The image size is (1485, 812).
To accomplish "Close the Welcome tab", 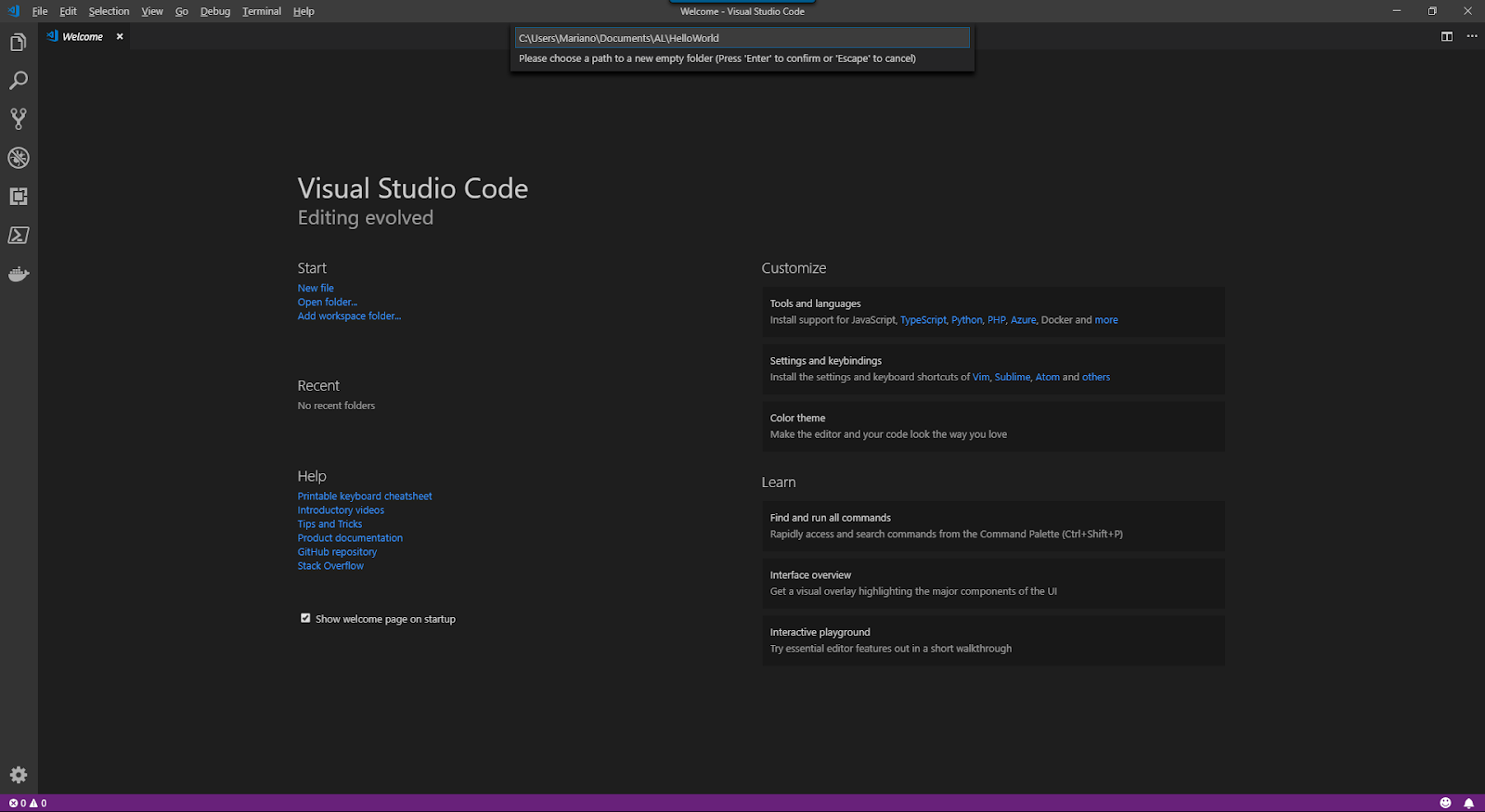I will (120, 37).
